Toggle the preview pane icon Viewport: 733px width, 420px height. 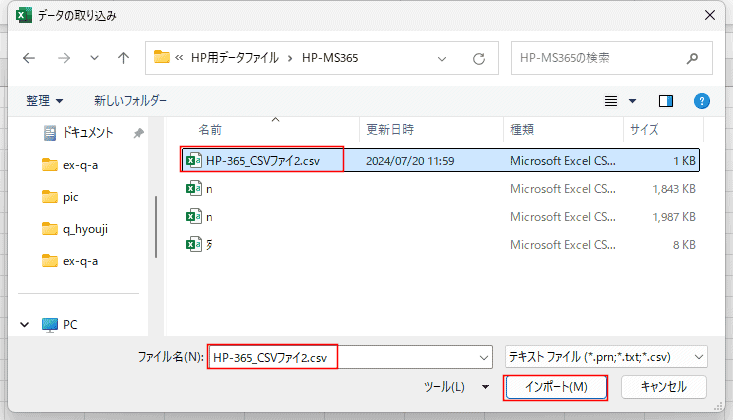click(667, 101)
